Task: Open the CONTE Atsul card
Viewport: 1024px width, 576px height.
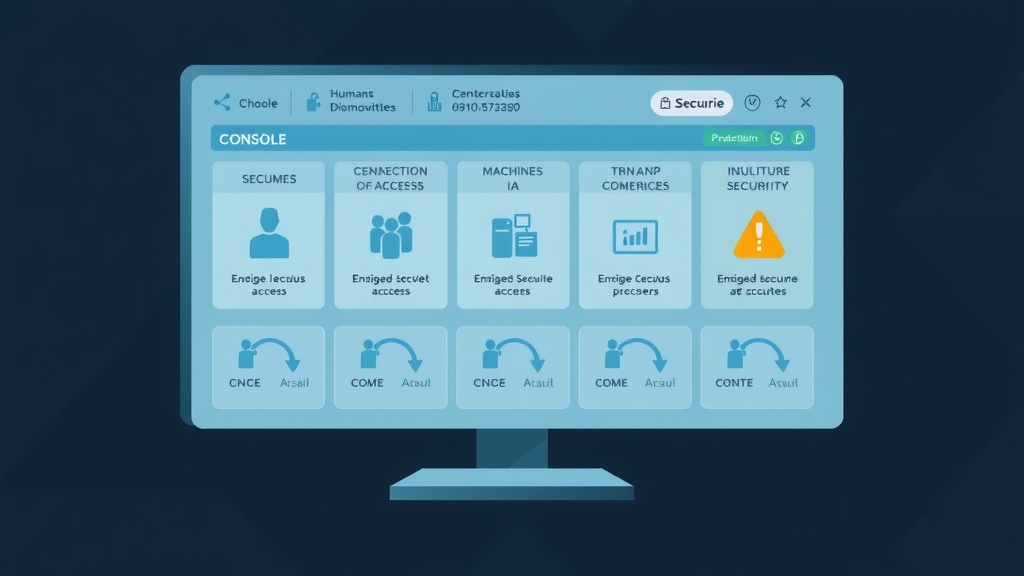Action: [757, 366]
